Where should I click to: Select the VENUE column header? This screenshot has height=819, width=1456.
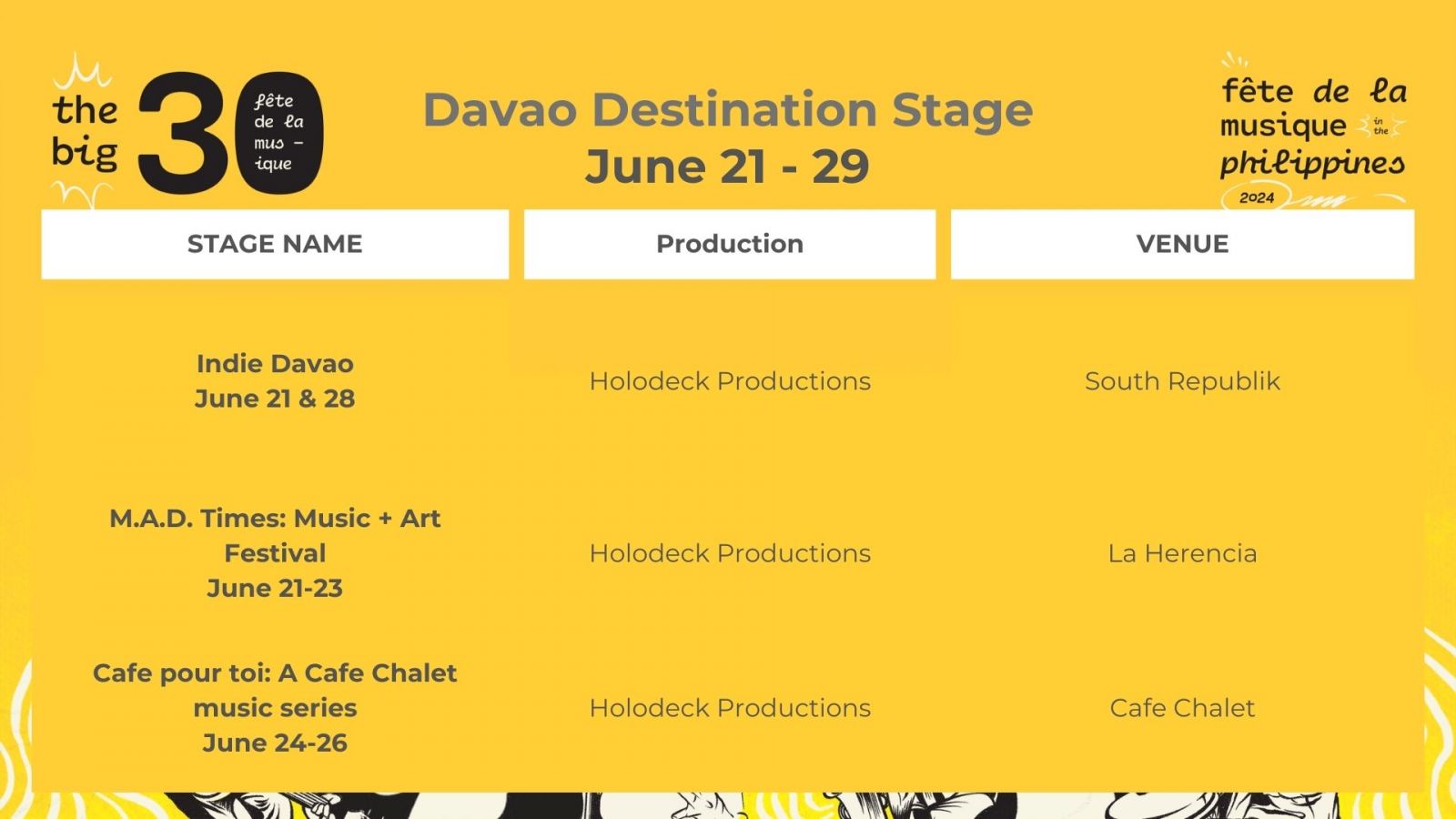(1182, 244)
